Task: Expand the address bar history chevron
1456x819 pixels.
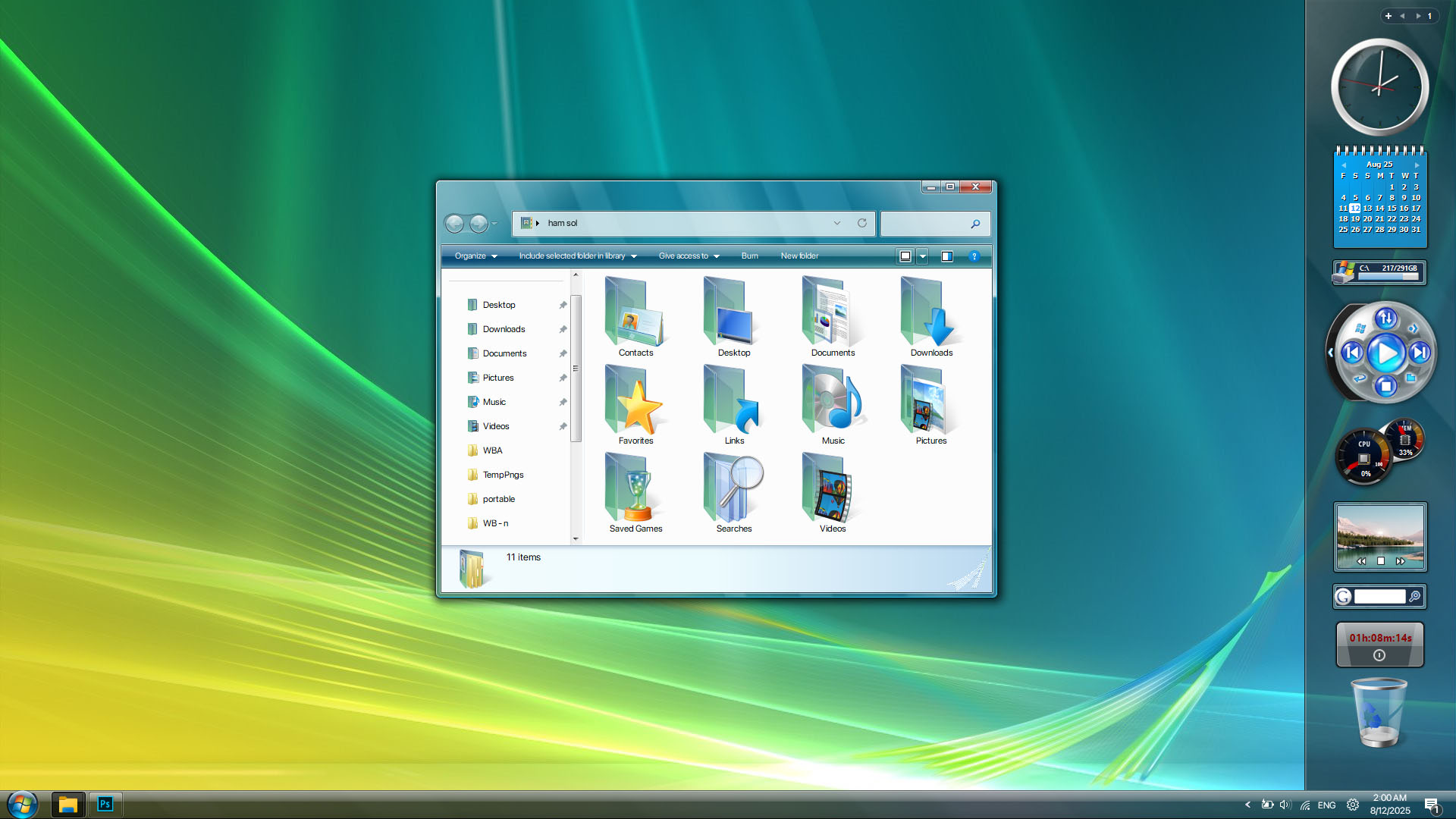Action: [837, 223]
